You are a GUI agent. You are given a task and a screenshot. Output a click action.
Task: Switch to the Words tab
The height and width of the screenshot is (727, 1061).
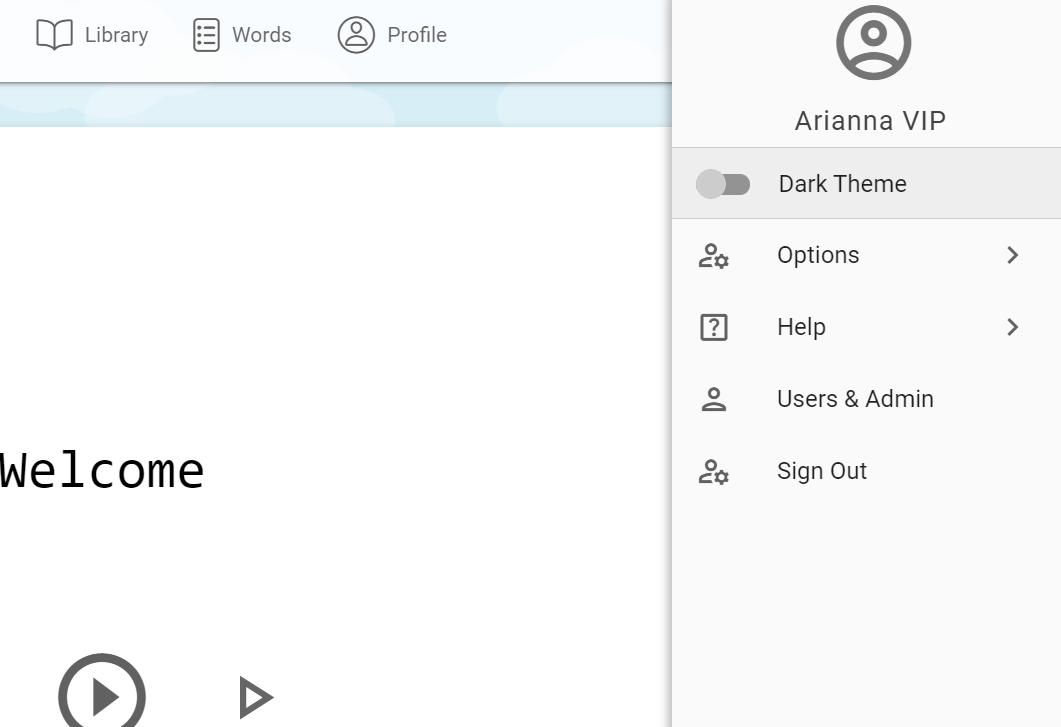pyautogui.click(x=242, y=35)
